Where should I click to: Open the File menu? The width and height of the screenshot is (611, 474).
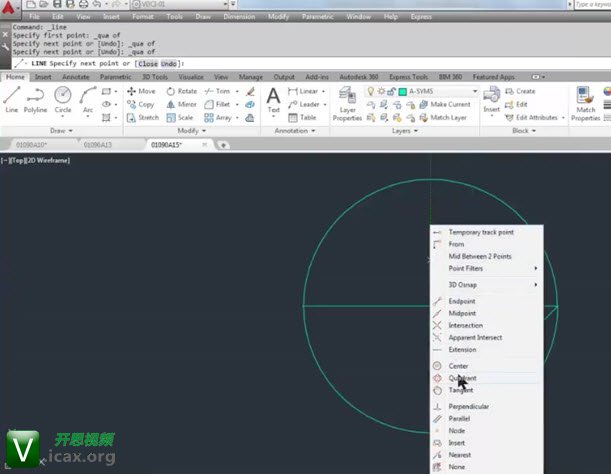(x=34, y=17)
